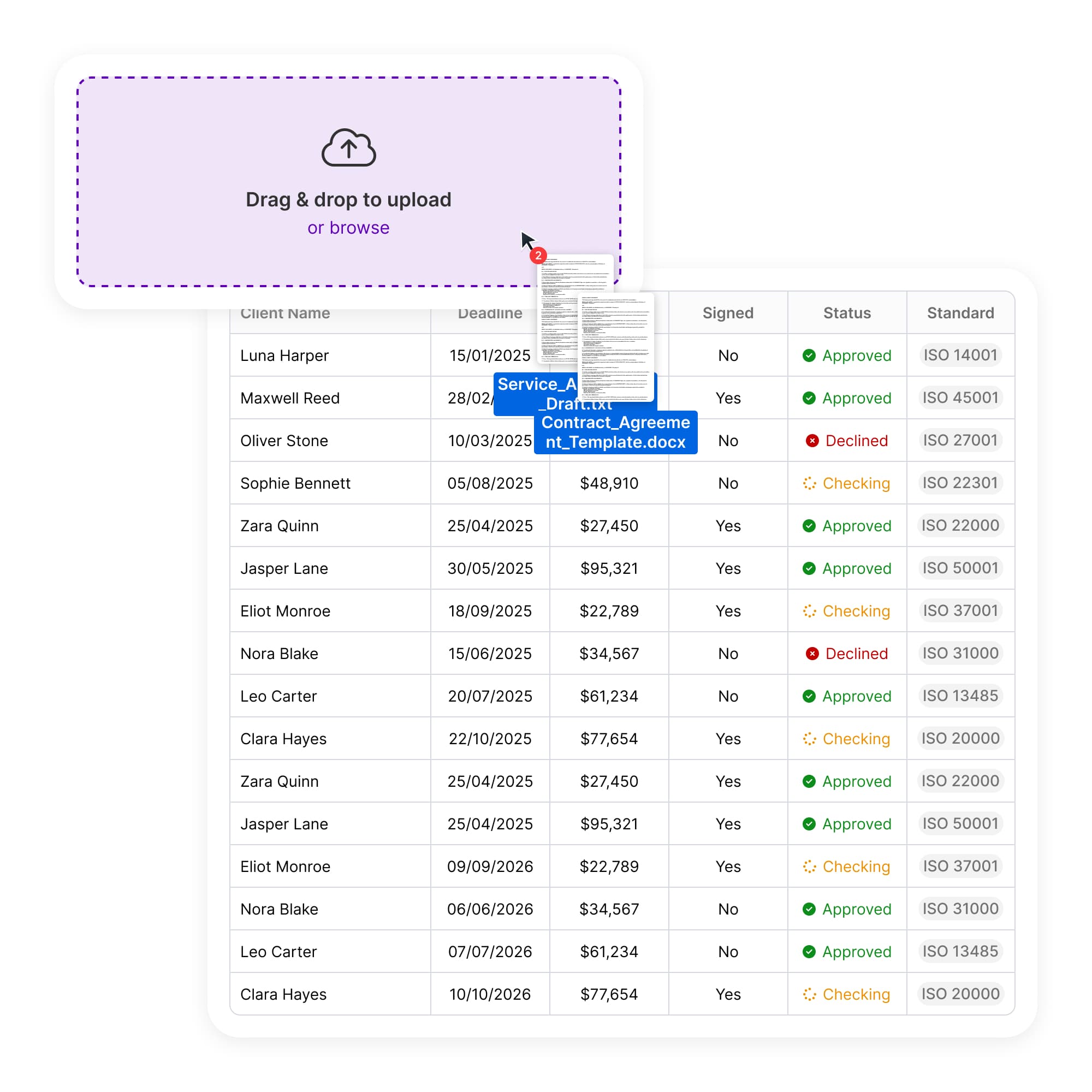1092x1092 pixels.
Task: Click the Maxwell Reed client name
Action: [x=290, y=398]
